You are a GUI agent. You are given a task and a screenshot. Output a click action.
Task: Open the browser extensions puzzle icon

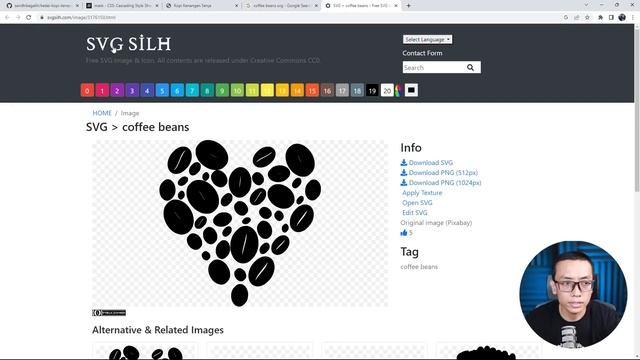pos(600,18)
